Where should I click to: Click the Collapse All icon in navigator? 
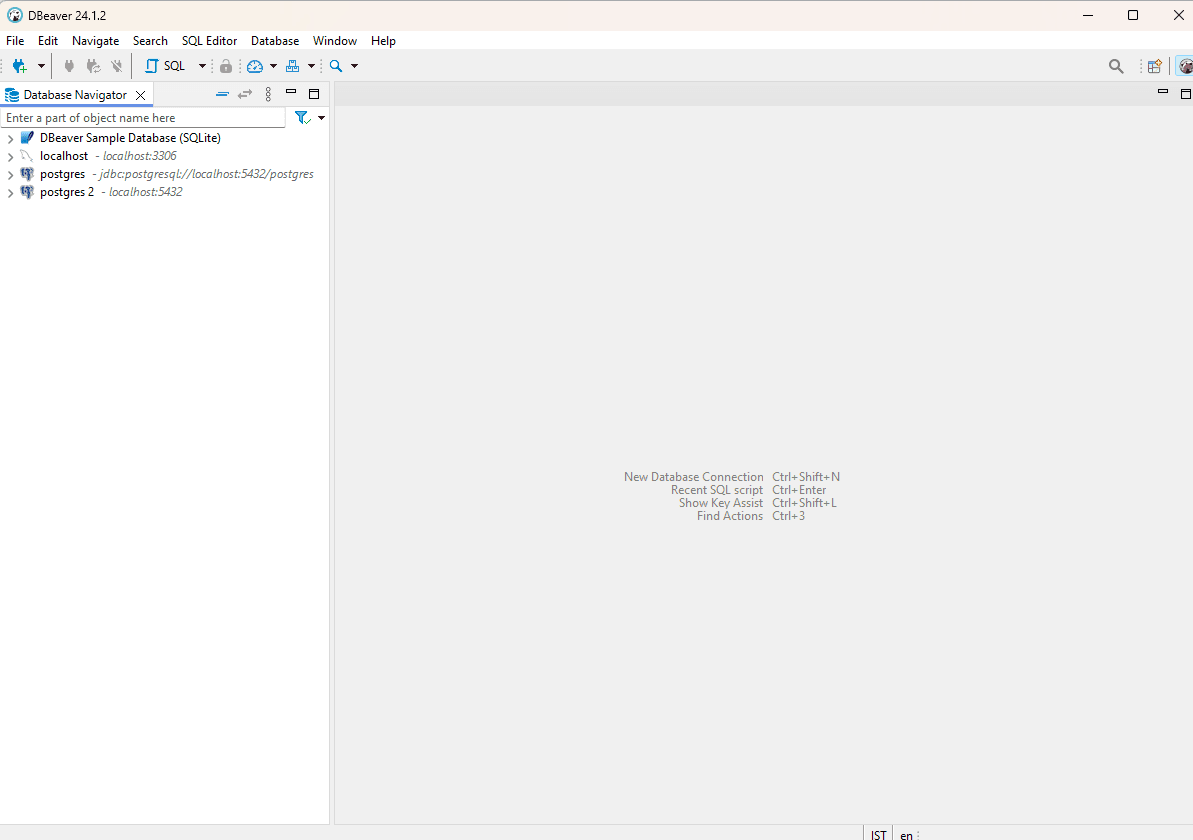222,94
